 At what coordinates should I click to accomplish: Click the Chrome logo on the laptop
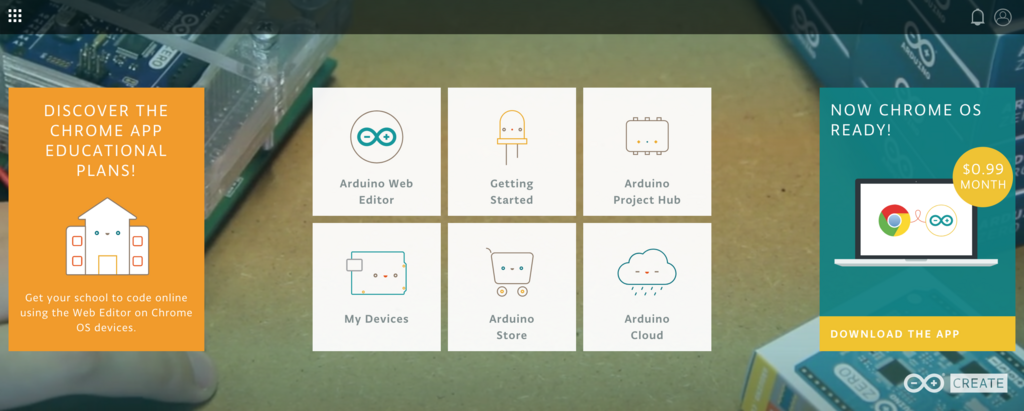coord(894,220)
